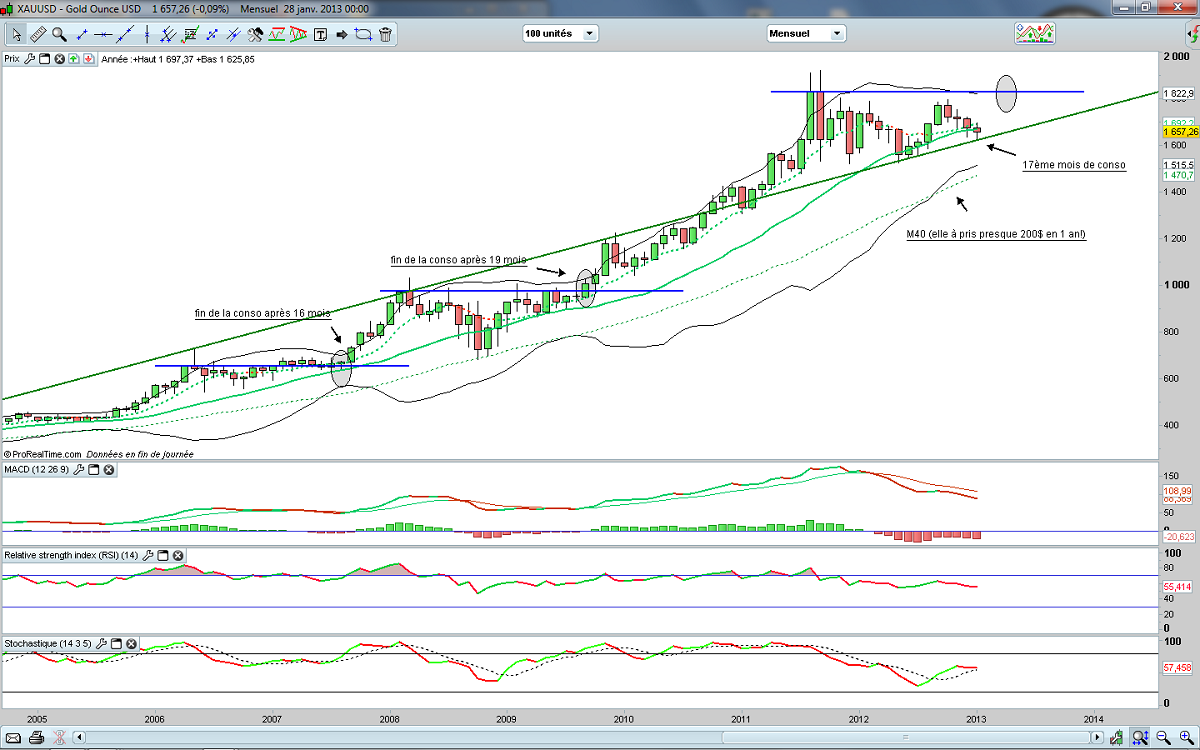Screen dimensions: 1200x750
Task: Activate the magnifying glass zoom tool
Action: [60, 34]
